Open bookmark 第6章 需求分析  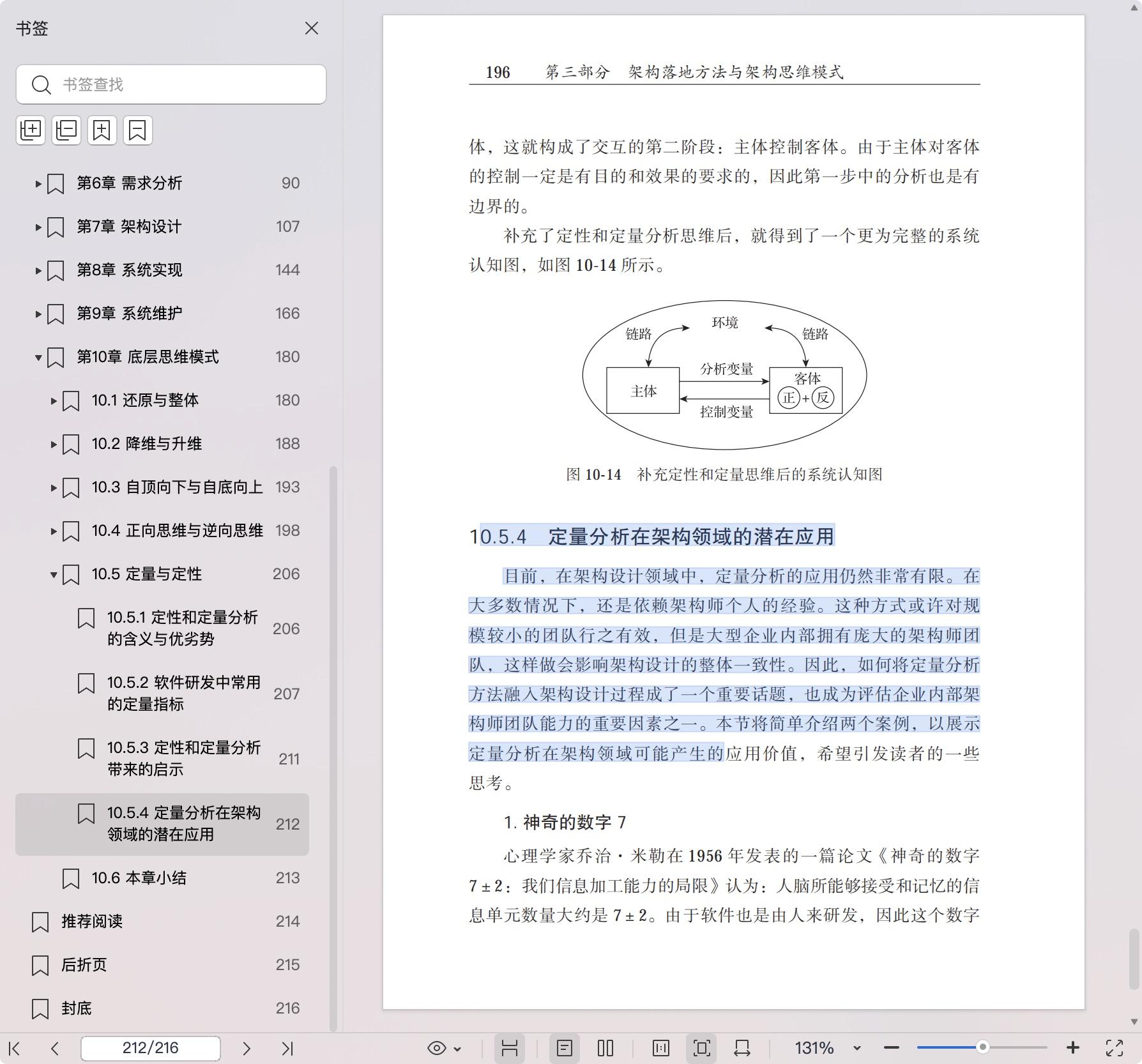(130, 183)
